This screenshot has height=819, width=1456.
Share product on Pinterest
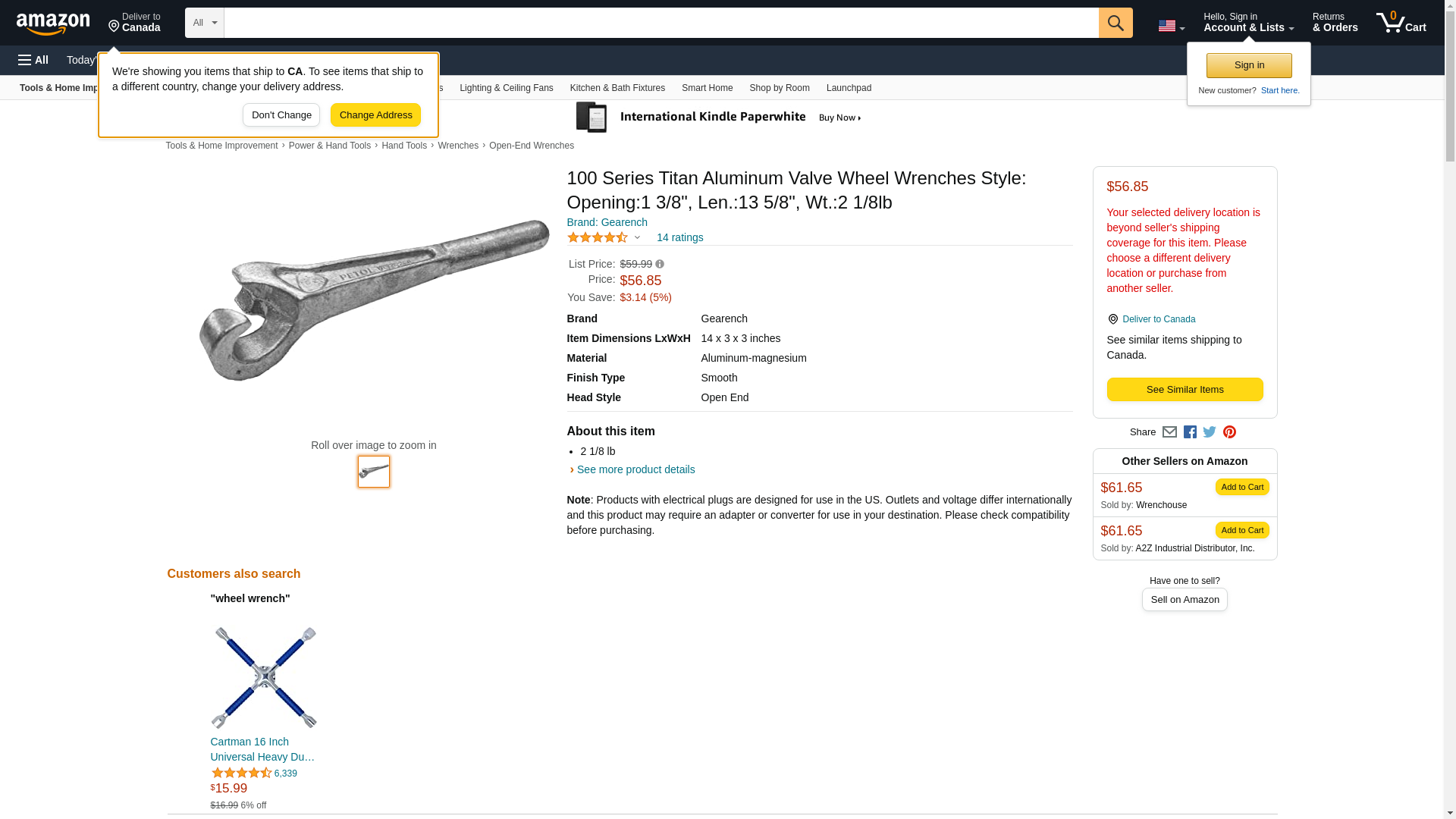[1229, 432]
